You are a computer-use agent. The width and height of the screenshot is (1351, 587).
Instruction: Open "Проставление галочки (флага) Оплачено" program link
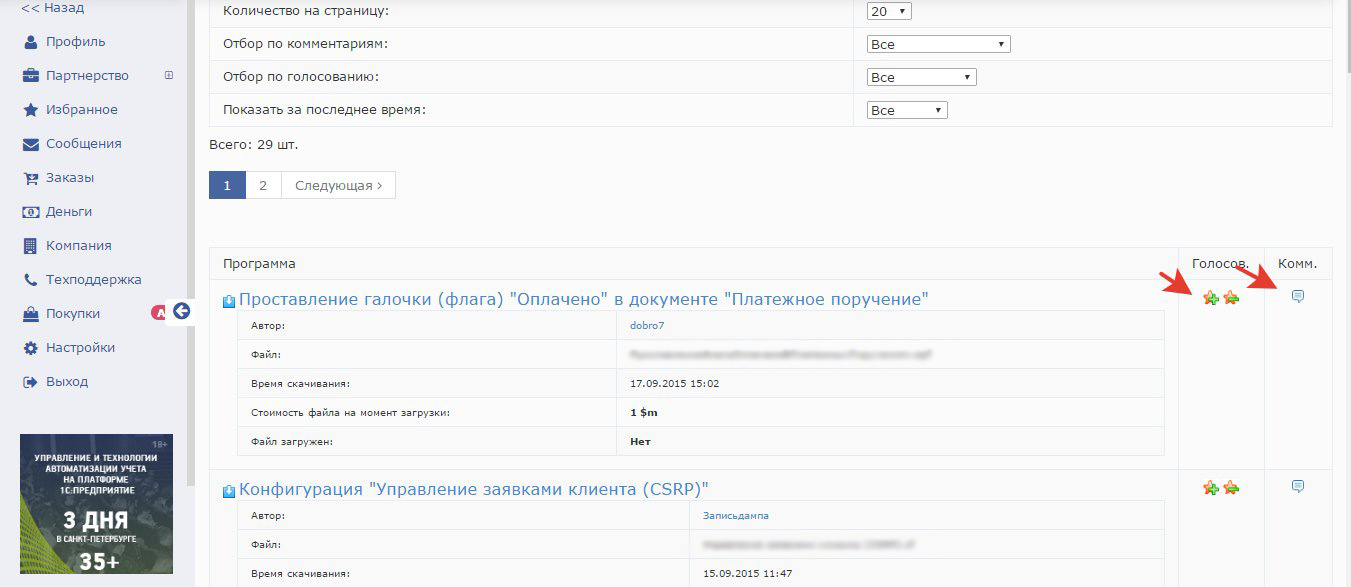click(584, 299)
